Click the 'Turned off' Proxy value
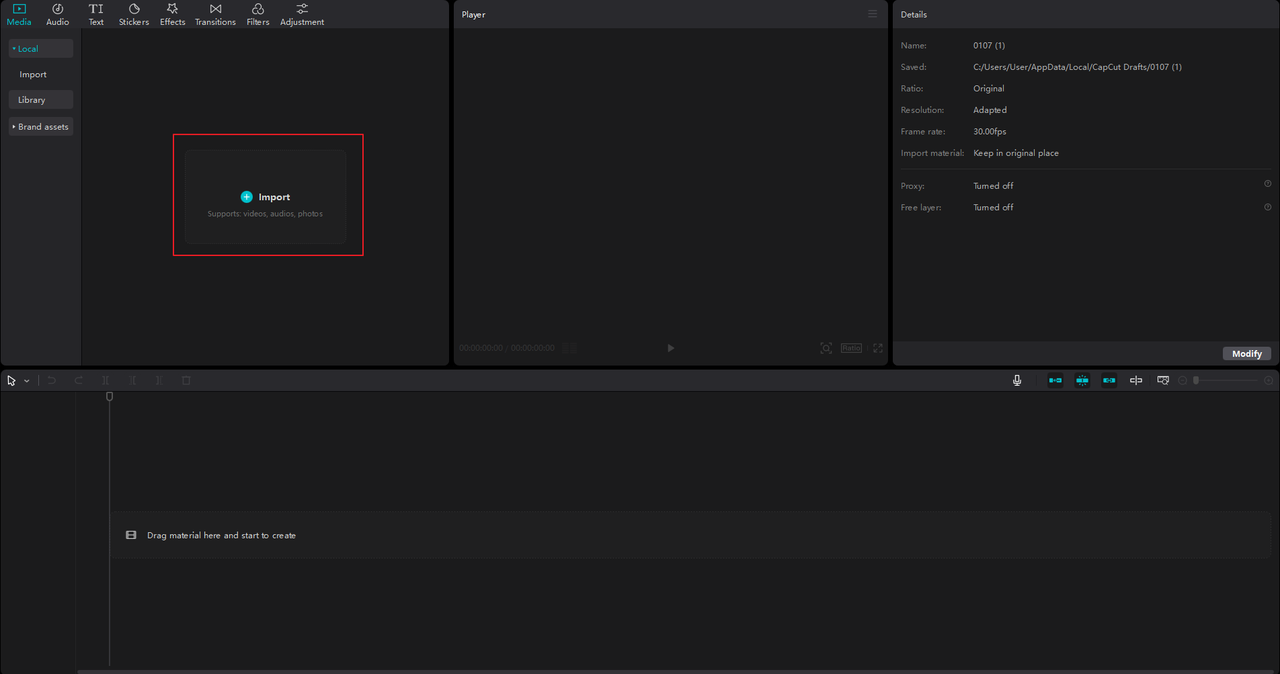Screen dimensions: 1280x674 [993, 186]
